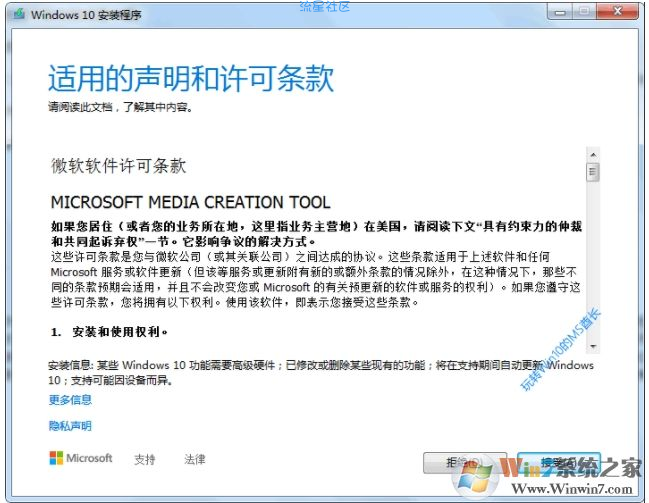
Task: Open the 支持 footer link
Action: [x=144, y=459]
